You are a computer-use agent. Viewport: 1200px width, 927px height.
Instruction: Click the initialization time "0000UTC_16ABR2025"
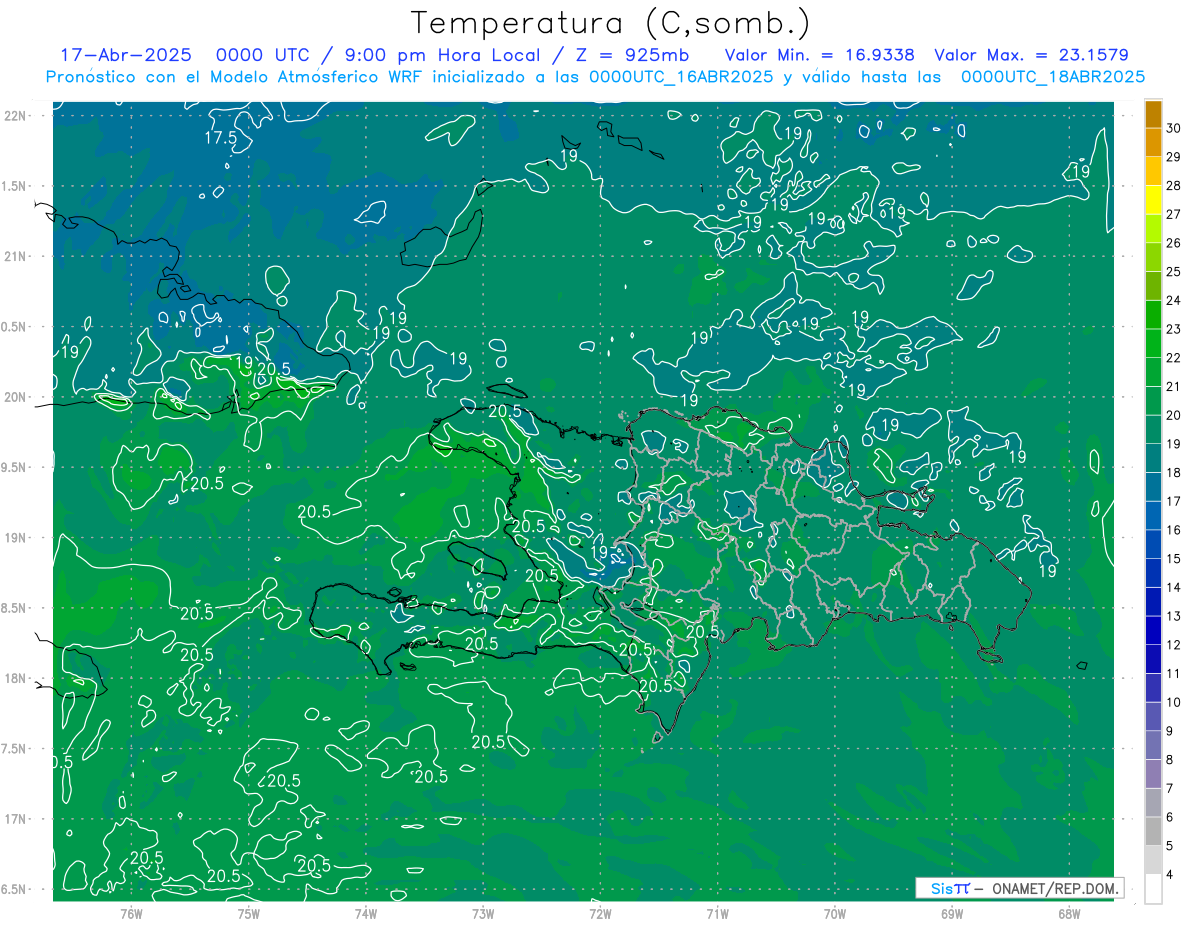coord(681,76)
